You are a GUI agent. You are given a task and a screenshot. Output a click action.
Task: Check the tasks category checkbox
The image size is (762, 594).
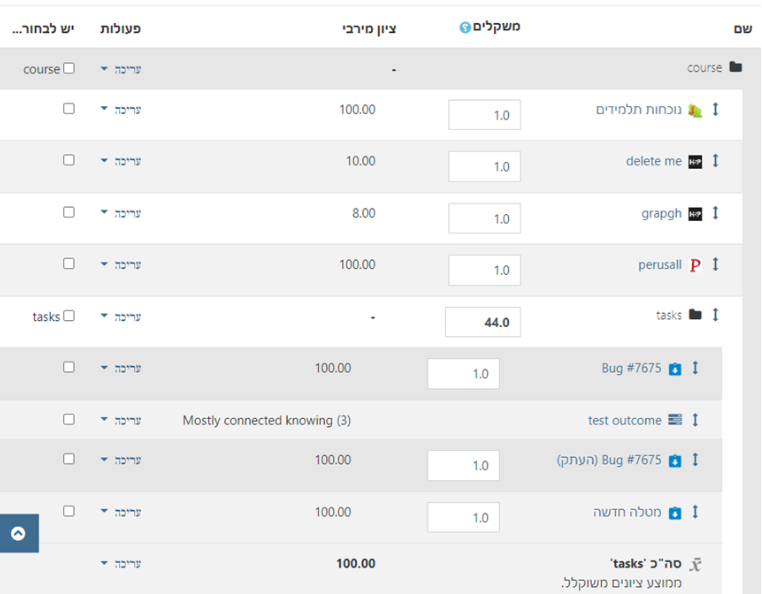coord(69,316)
